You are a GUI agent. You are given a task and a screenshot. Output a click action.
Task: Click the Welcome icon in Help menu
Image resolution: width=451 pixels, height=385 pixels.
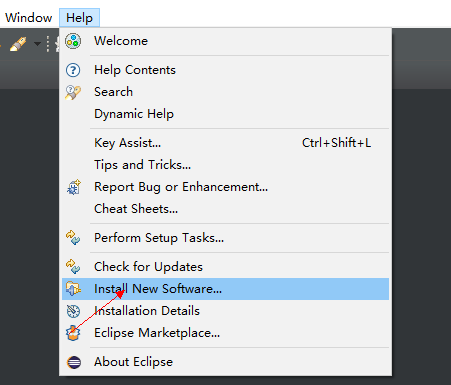tap(73, 41)
